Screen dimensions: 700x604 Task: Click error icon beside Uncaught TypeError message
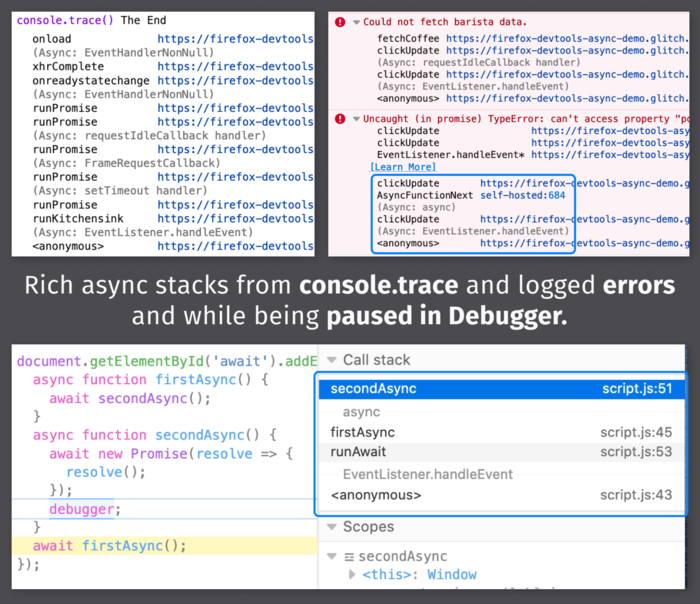tap(341, 119)
